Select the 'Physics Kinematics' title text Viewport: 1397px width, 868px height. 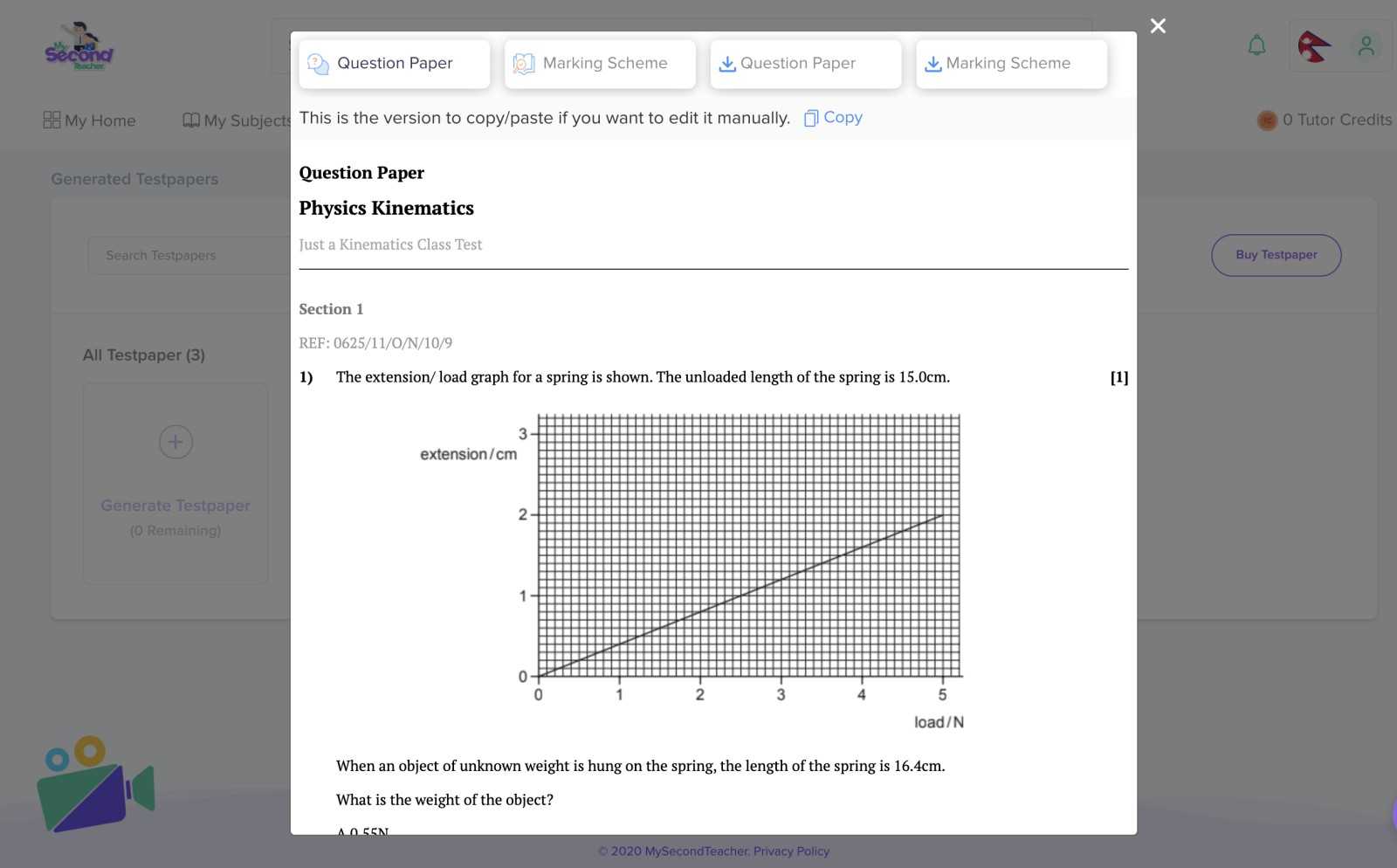(386, 208)
